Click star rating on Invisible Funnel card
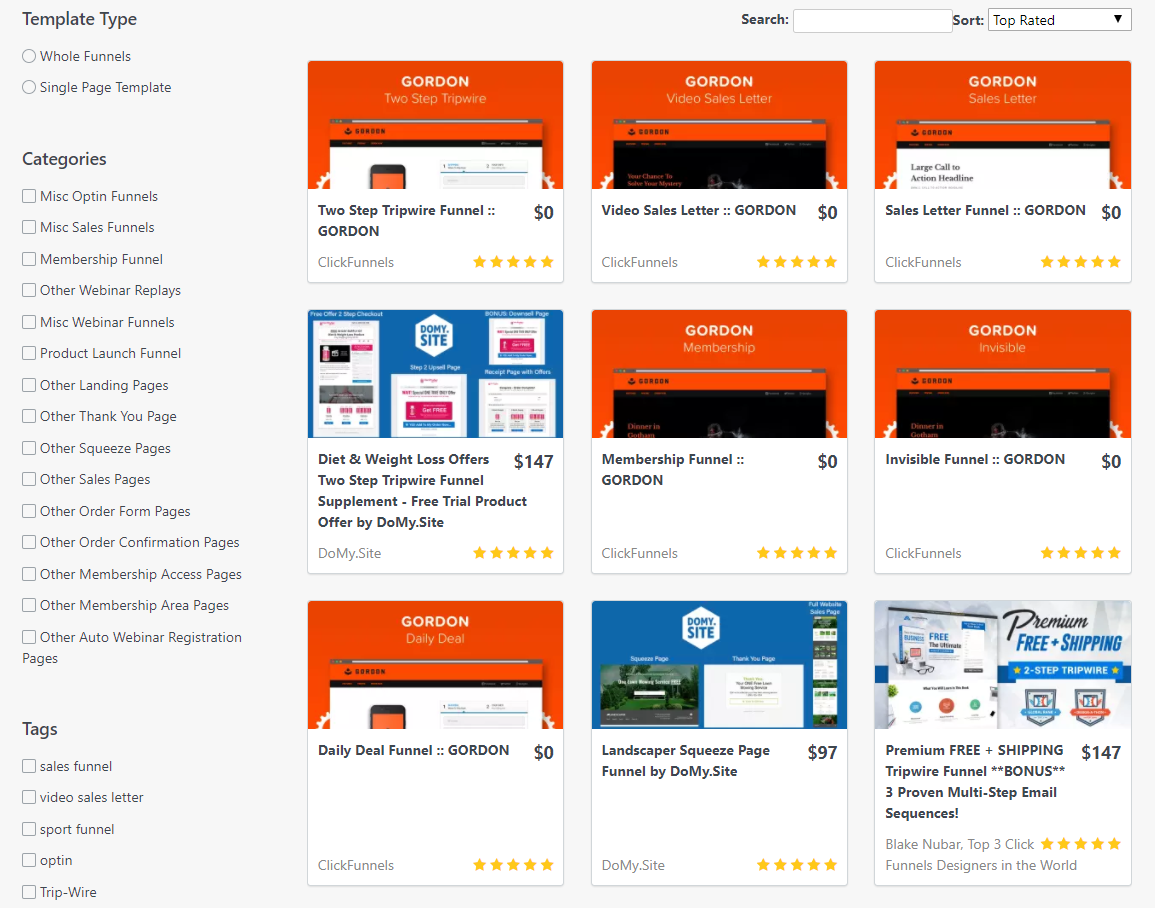Screen dimensions: 1155x908 pyautogui.click(x=1081, y=552)
